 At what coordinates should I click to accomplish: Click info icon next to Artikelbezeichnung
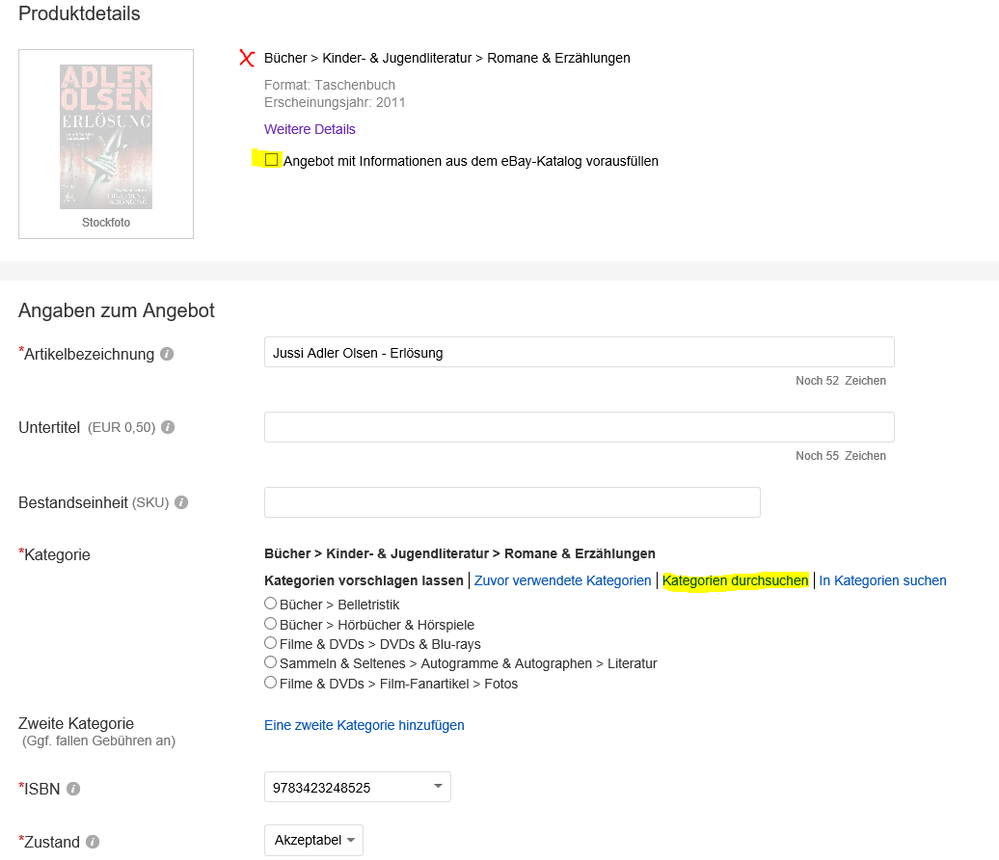tap(167, 354)
